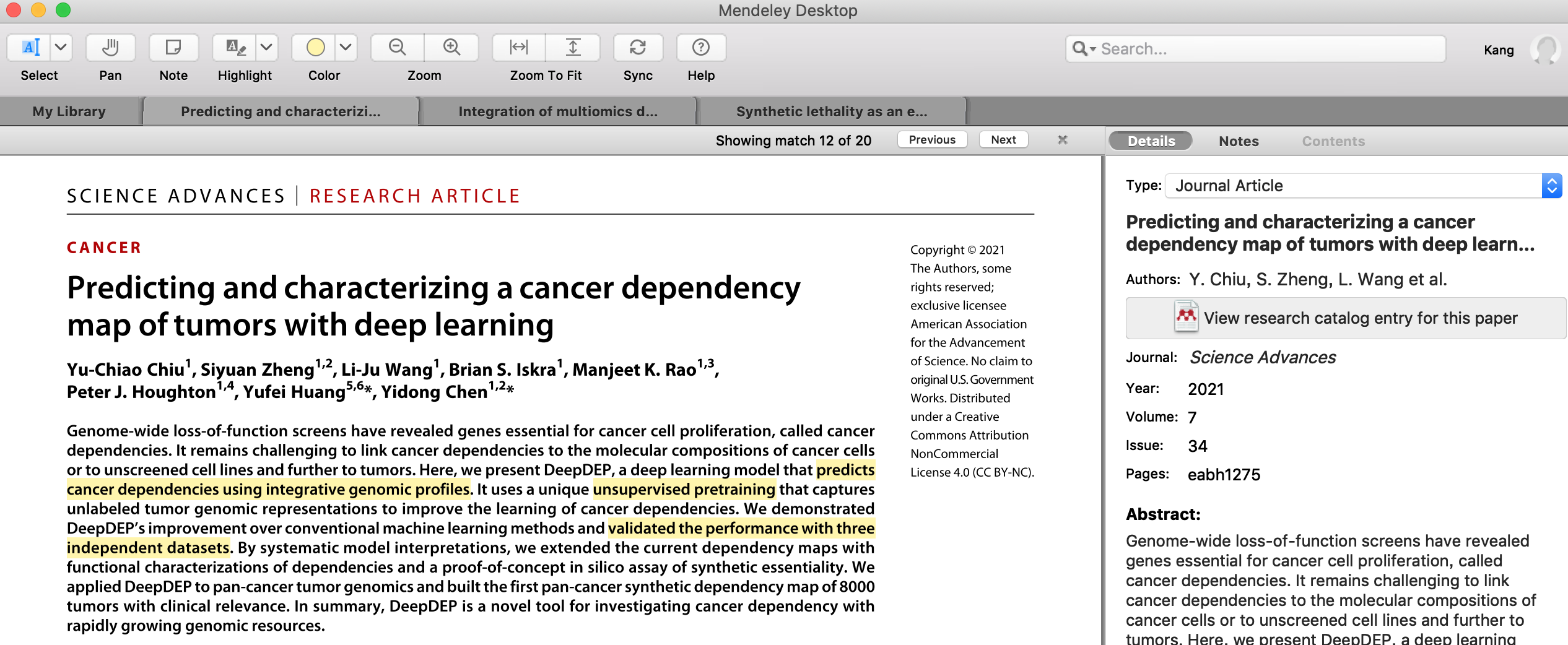Viewport: 1568px width, 645px height.
Task: Open the Synthetic lethality as an e... tab
Action: (x=832, y=111)
